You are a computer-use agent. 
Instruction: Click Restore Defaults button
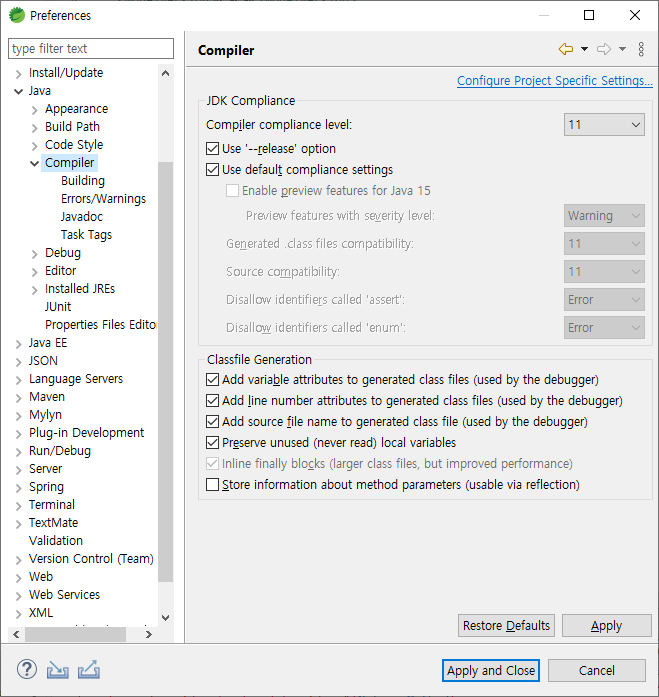tap(506, 625)
